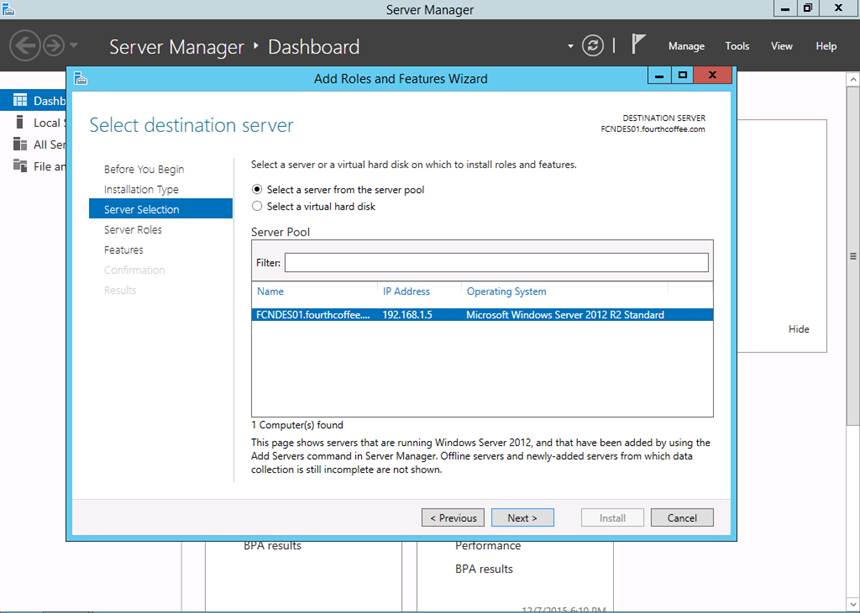Open the notifications flag icon

[638, 45]
